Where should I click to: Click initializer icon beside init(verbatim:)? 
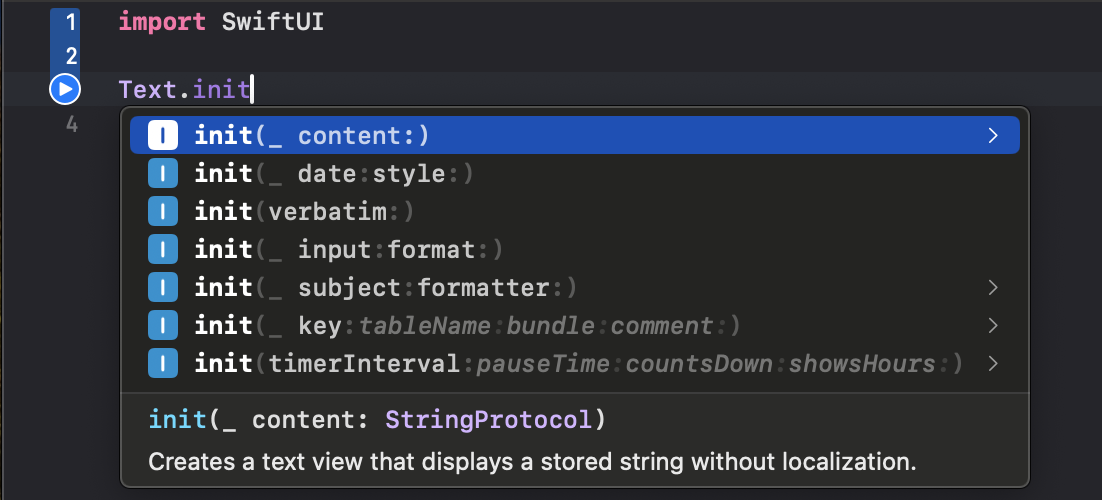163,212
